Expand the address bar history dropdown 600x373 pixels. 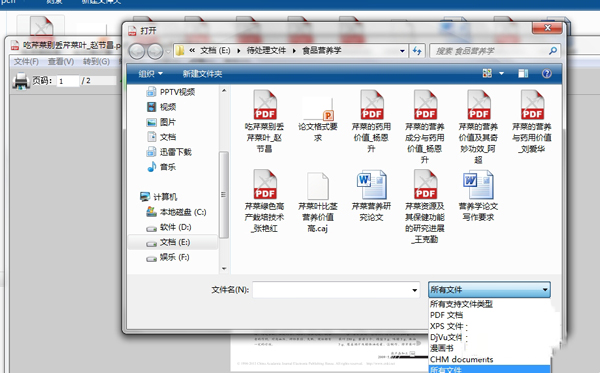click(402, 50)
